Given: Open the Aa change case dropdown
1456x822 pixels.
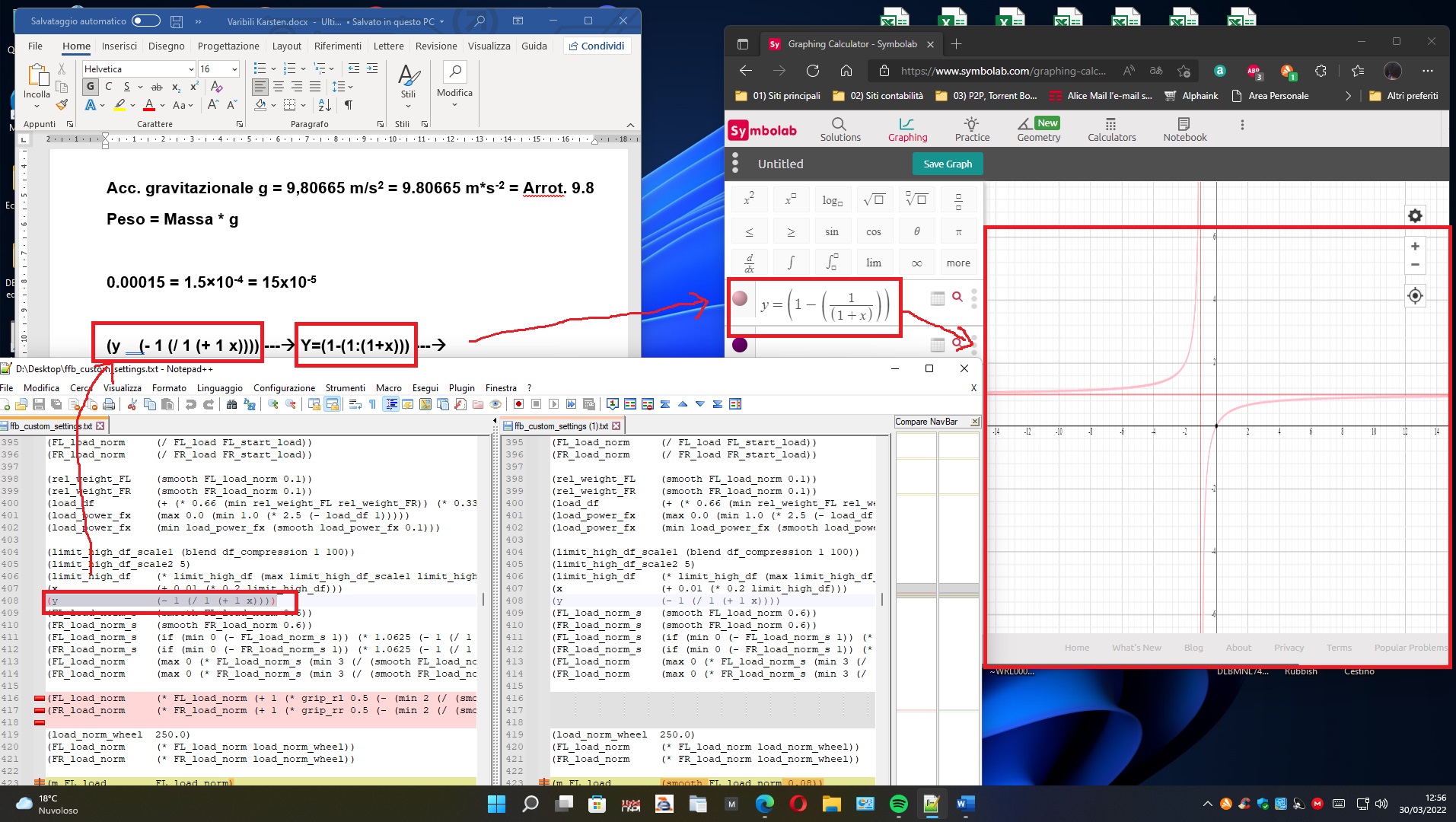Looking at the screenshot, I should point(183,106).
